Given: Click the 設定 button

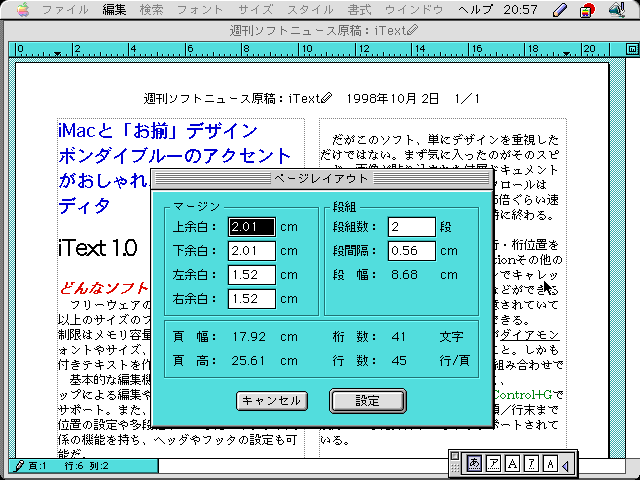Looking at the screenshot, I should (x=368, y=401).
